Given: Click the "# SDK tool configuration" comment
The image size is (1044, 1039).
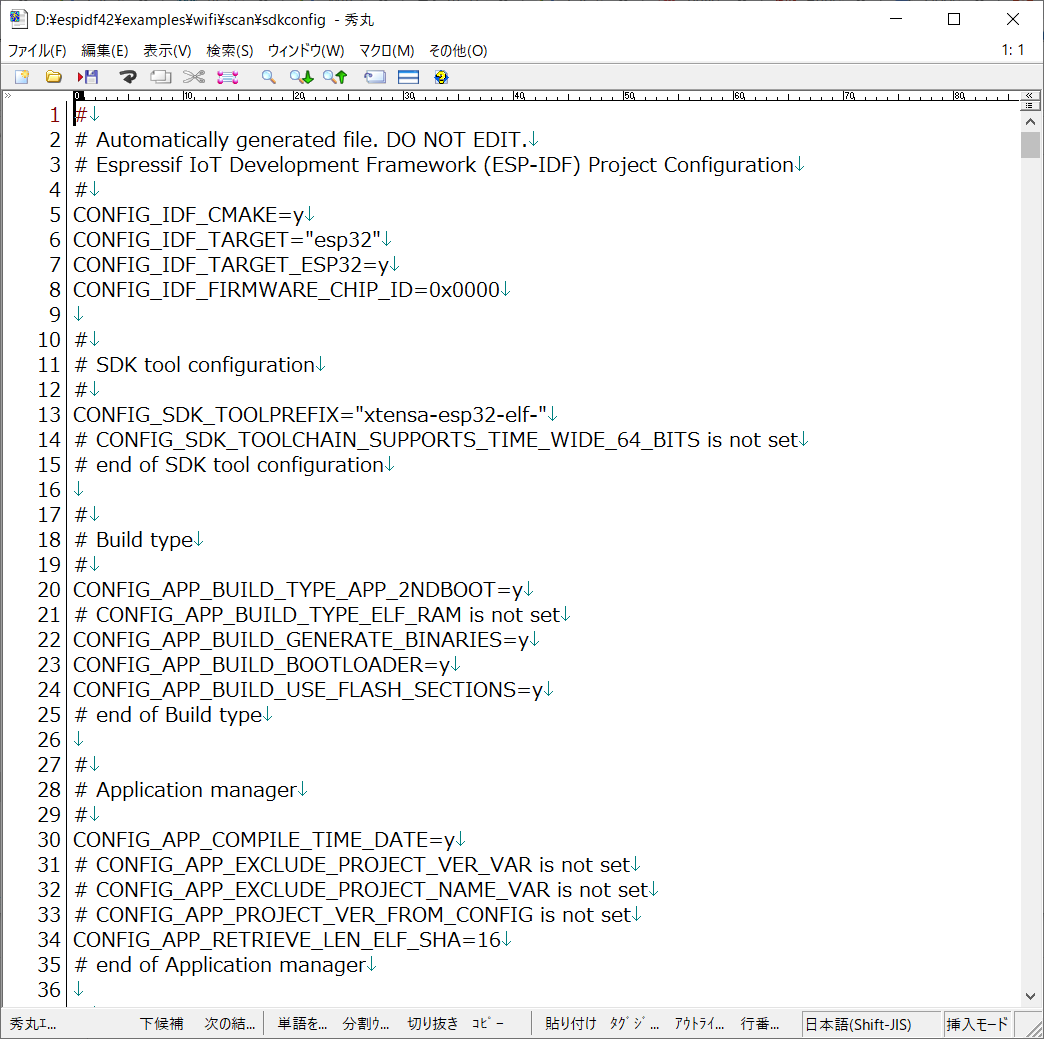Looking at the screenshot, I should 194,365.
